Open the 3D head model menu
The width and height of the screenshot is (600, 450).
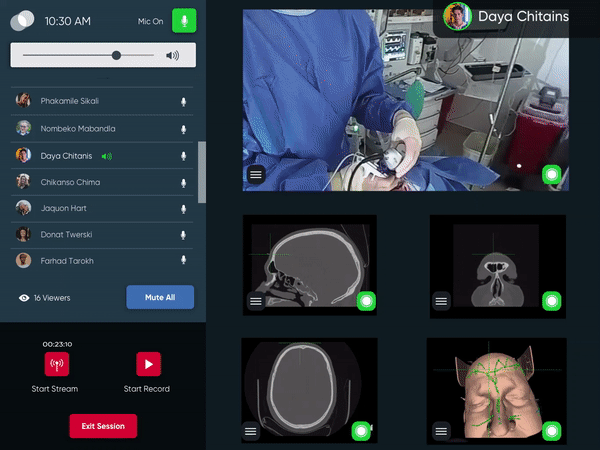440,431
